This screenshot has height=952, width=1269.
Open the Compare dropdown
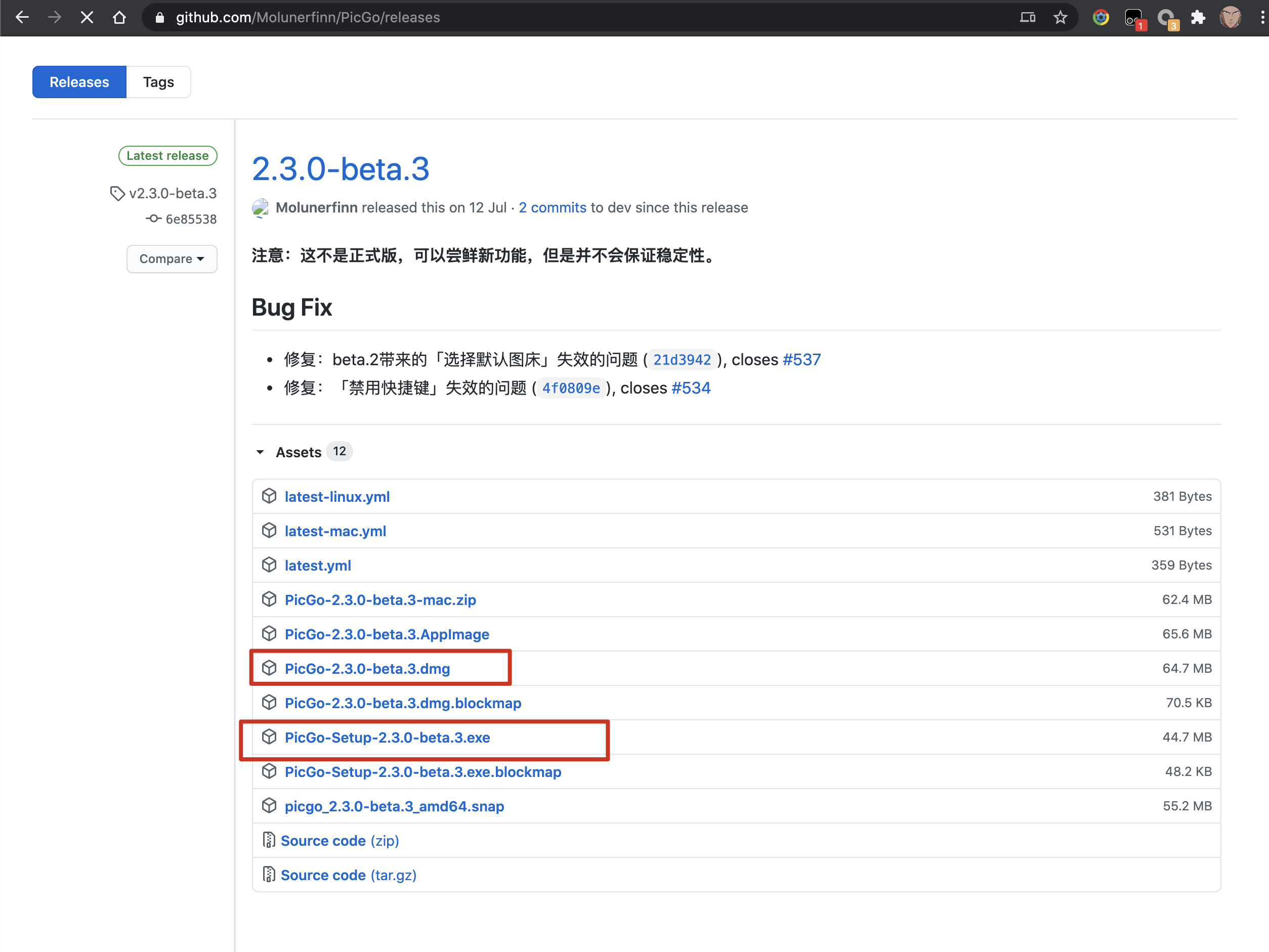172,258
